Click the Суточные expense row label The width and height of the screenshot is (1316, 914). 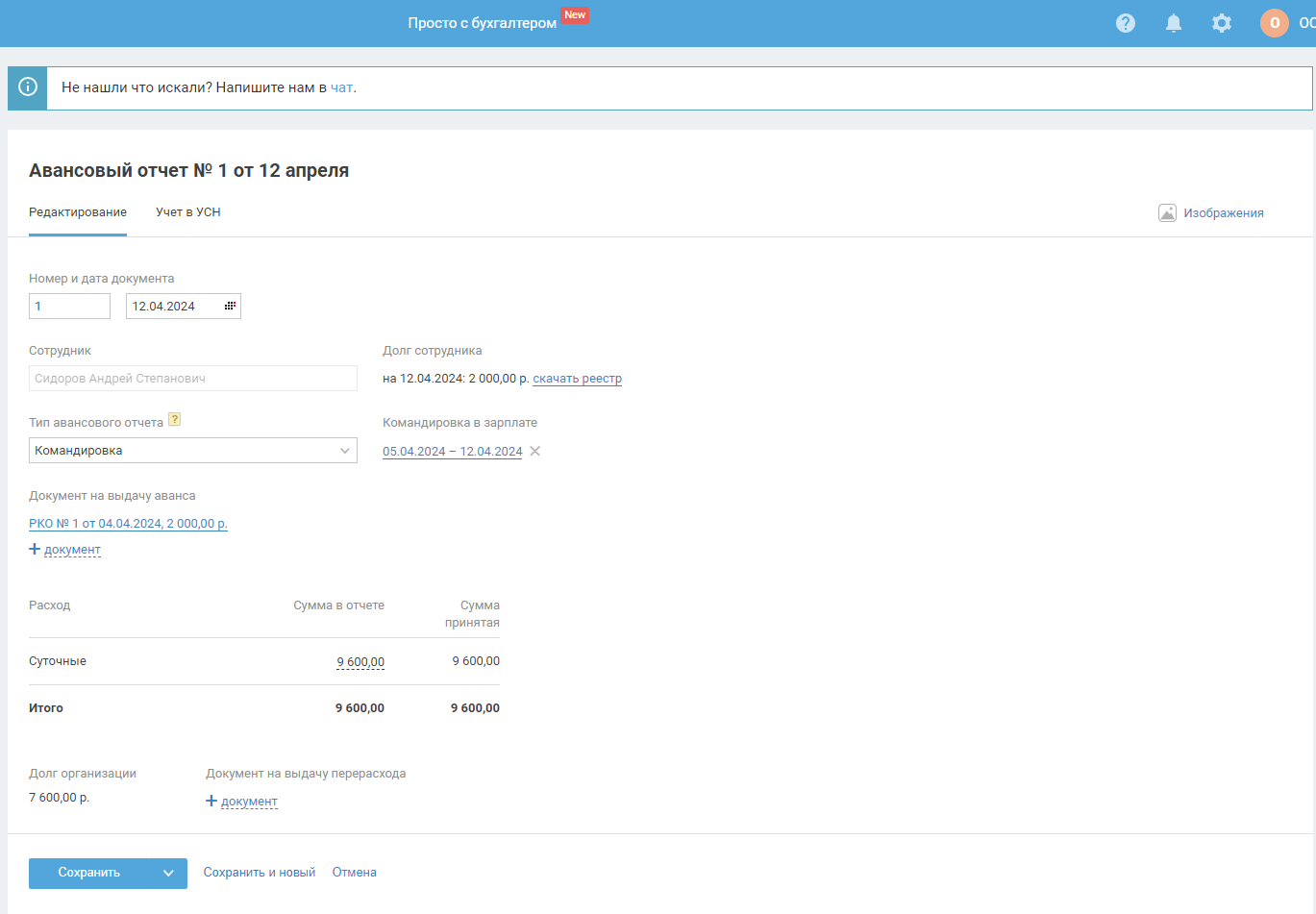click(58, 661)
